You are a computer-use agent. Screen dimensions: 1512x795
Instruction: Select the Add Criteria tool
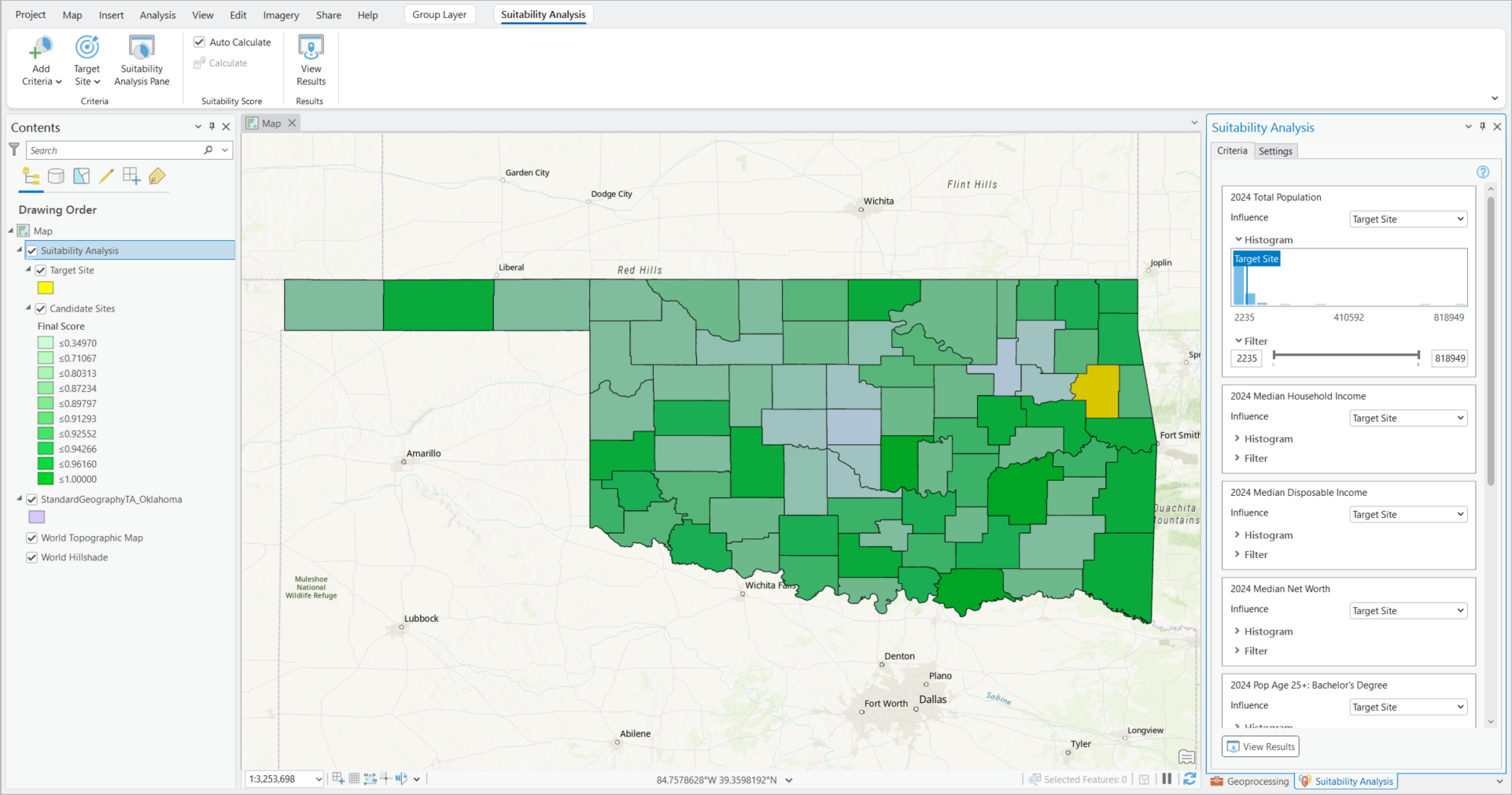coord(40,60)
